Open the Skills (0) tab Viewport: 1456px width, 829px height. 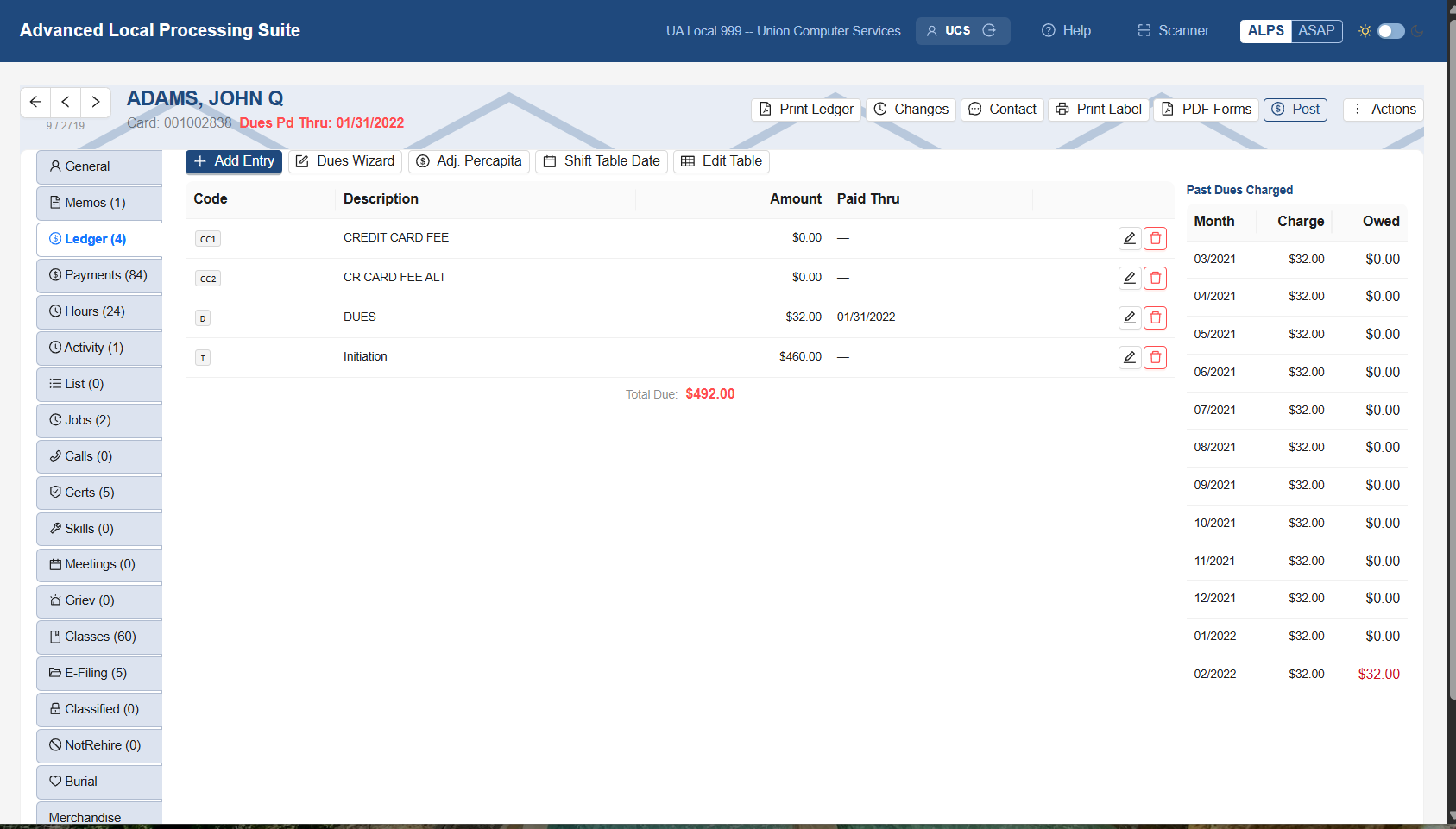click(99, 529)
